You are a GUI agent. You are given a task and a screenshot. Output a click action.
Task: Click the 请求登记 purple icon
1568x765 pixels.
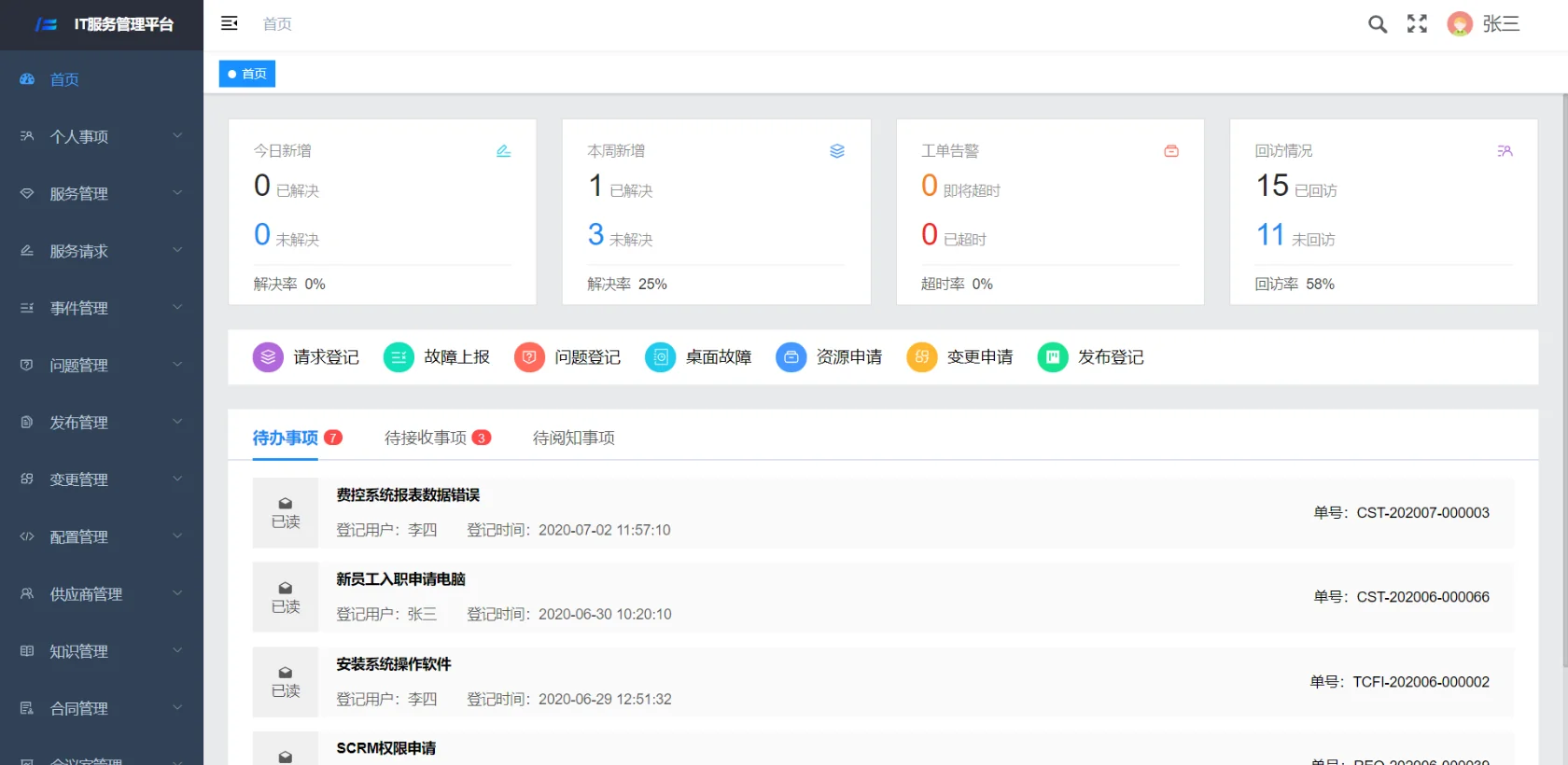(x=268, y=356)
